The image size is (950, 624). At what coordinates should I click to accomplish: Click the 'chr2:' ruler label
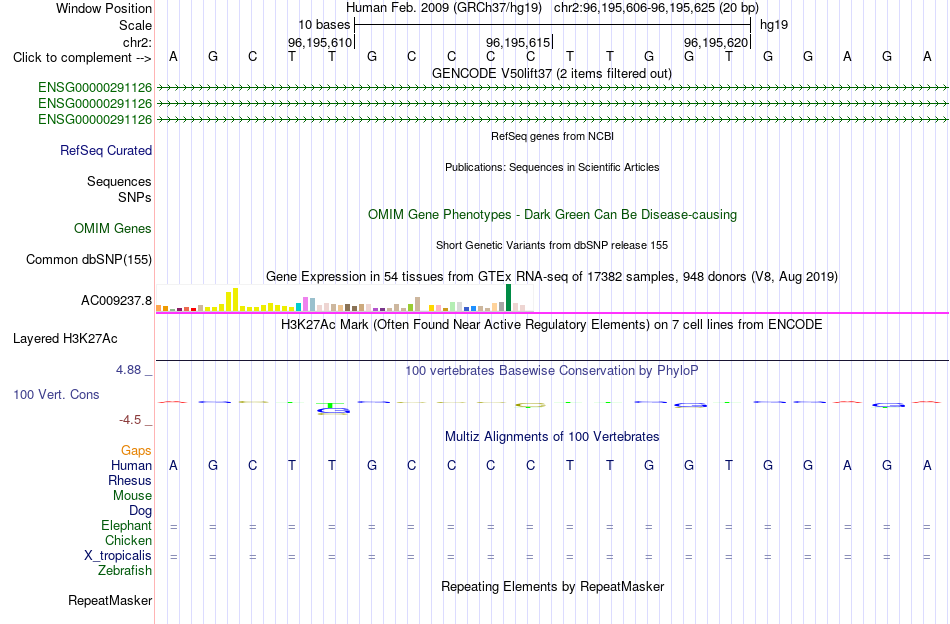click(137, 42)
